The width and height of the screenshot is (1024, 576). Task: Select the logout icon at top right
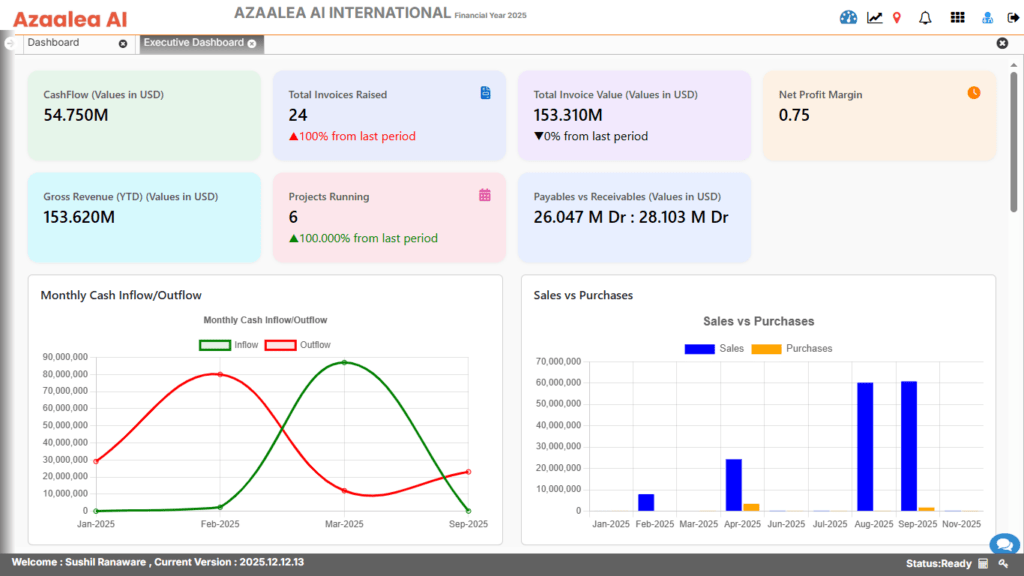pyautogui.click(x=1012, y=17)
